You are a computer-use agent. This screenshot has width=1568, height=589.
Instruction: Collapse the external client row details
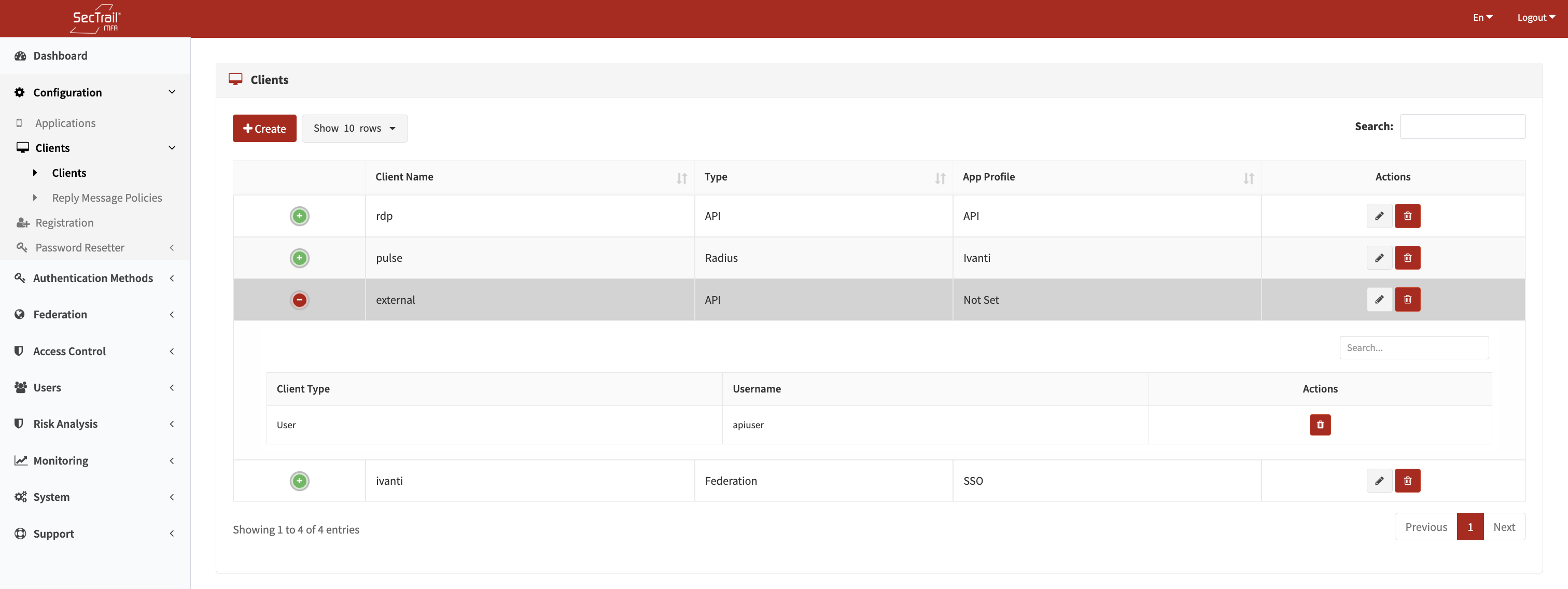299,299
